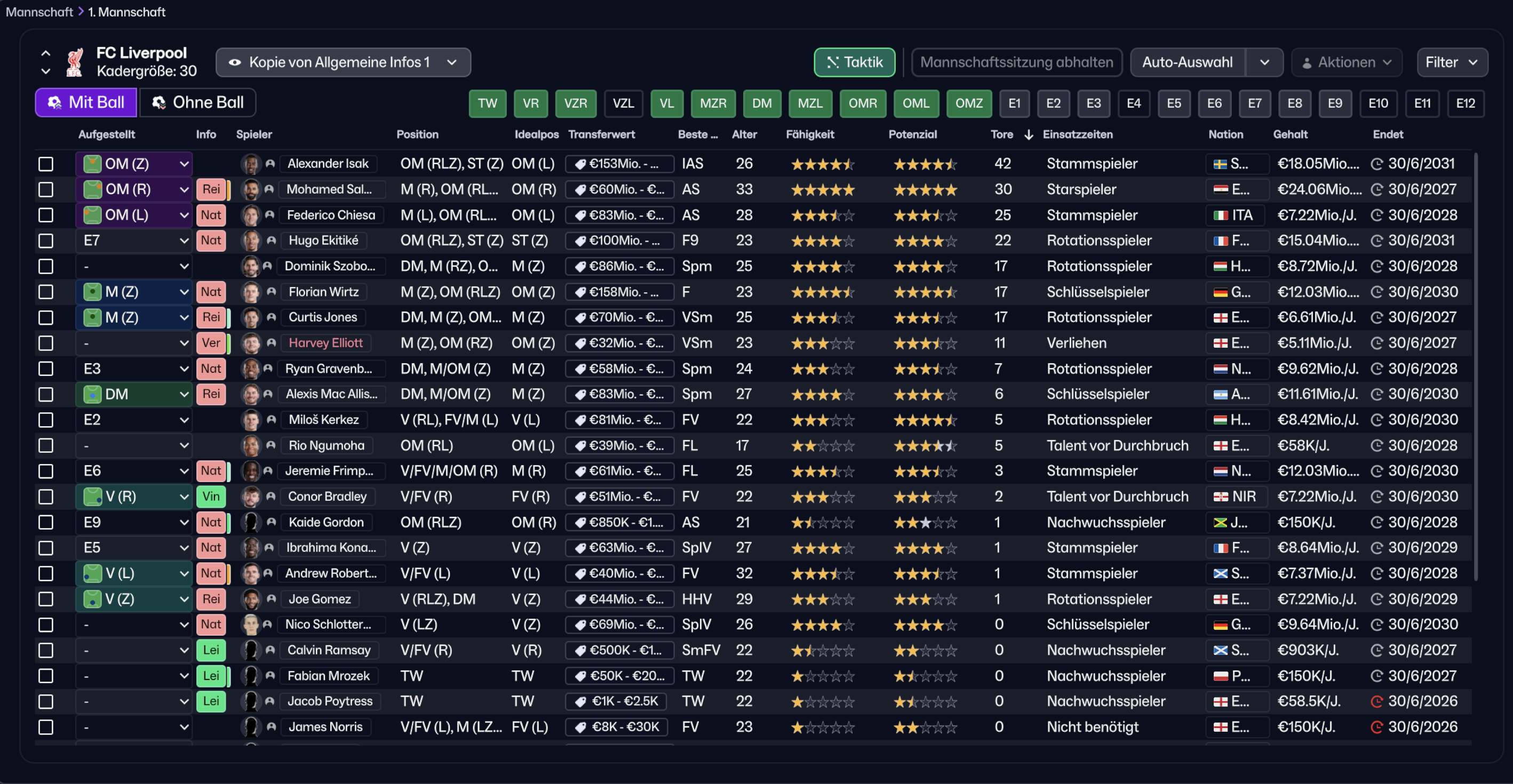Viewport: 1513px width, 784px height.
Task: Select the checkbox beside Harvey Elliott
Action: (46, 343)
